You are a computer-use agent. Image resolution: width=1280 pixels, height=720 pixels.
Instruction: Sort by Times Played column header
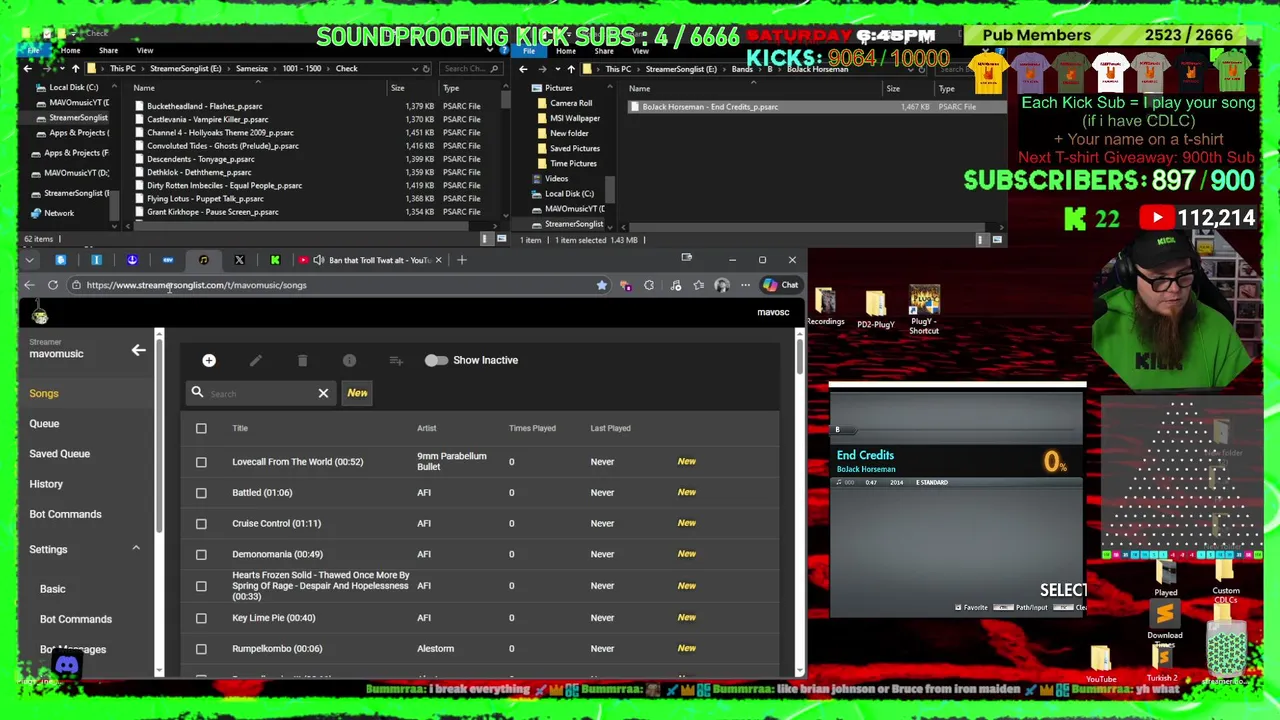tap(532, 428)
